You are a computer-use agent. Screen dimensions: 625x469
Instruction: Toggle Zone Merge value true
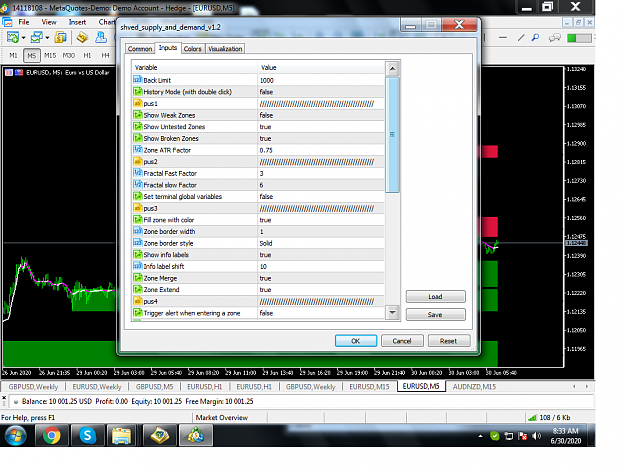click(x=321, y=278)
